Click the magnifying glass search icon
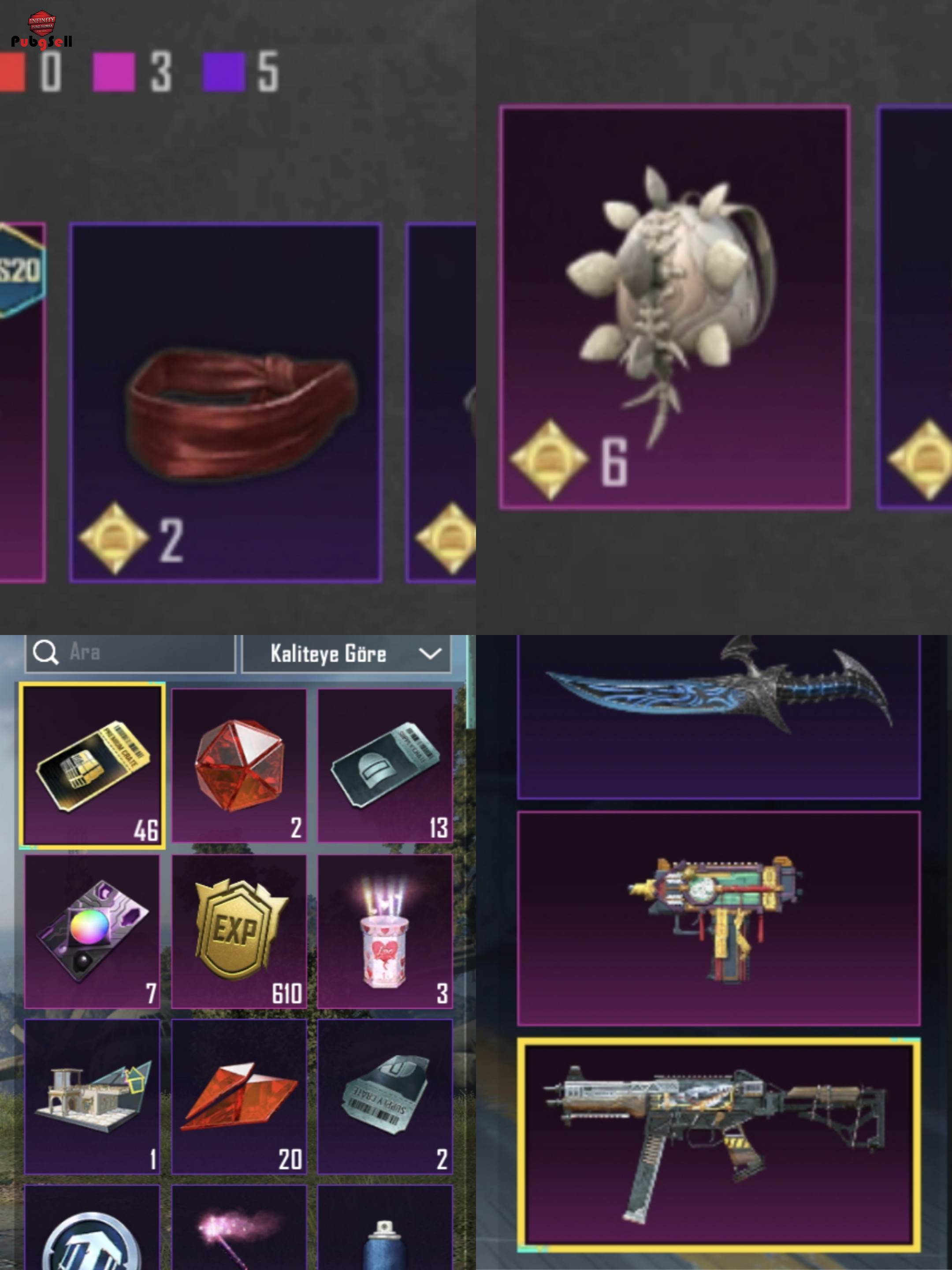 [45, 652]
